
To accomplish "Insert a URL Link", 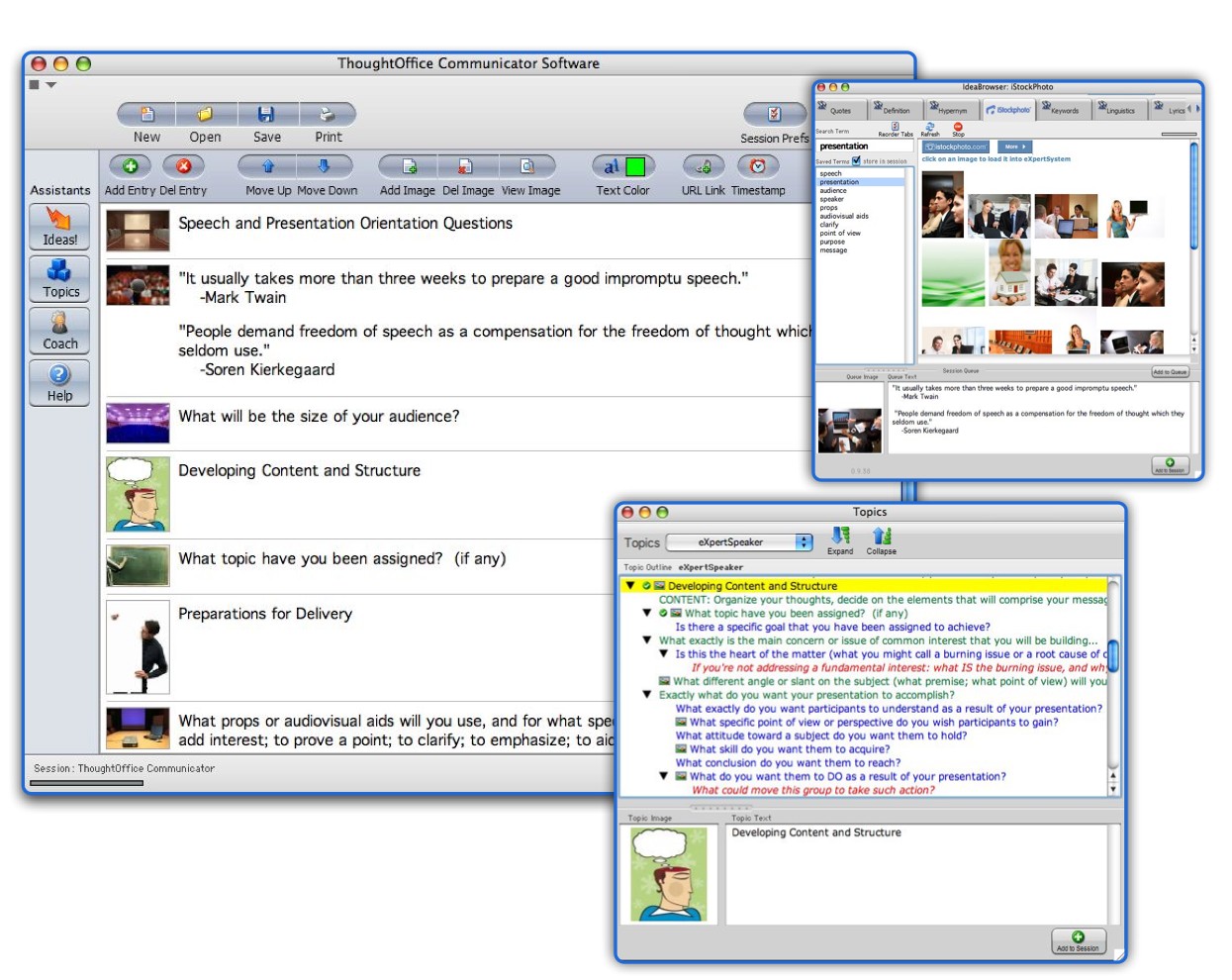I will coord(704,166).
